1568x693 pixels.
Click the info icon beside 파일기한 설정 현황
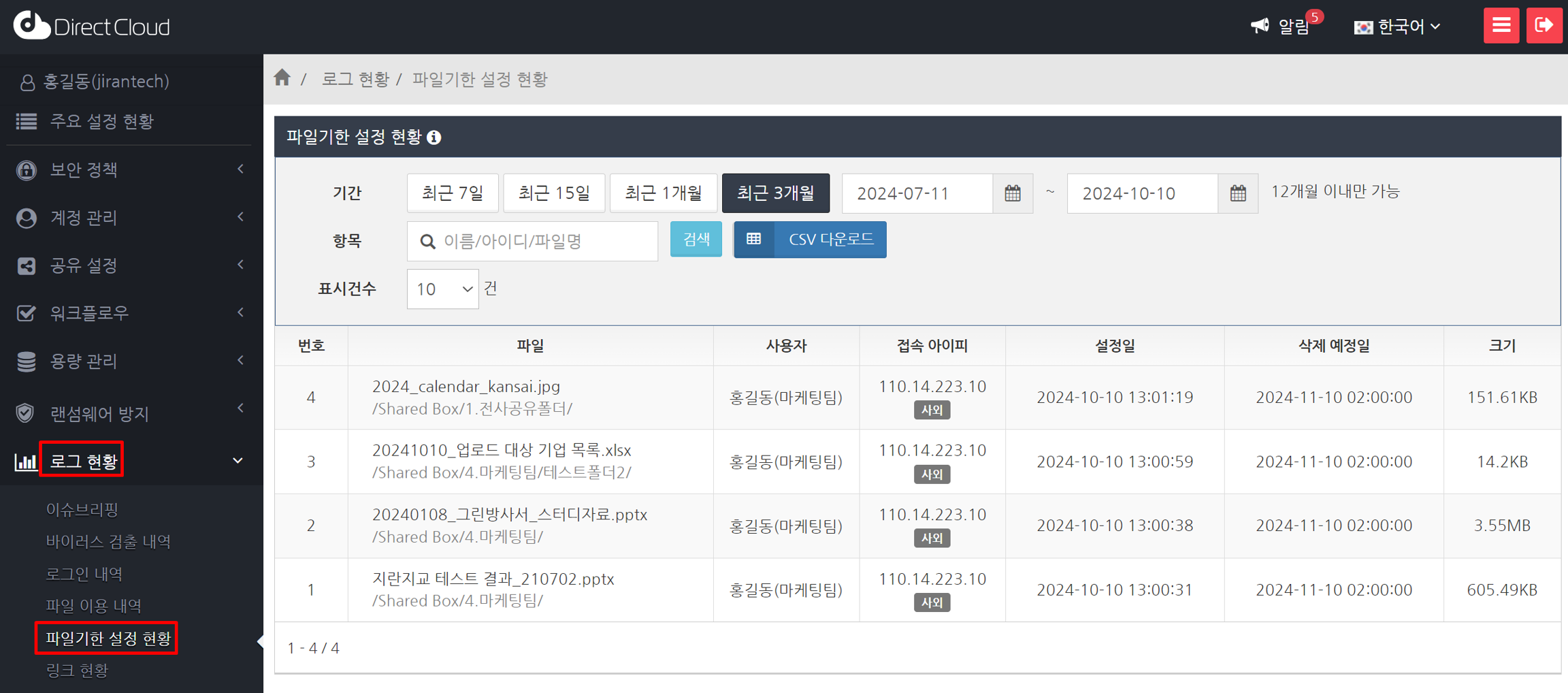click(434, 138)
